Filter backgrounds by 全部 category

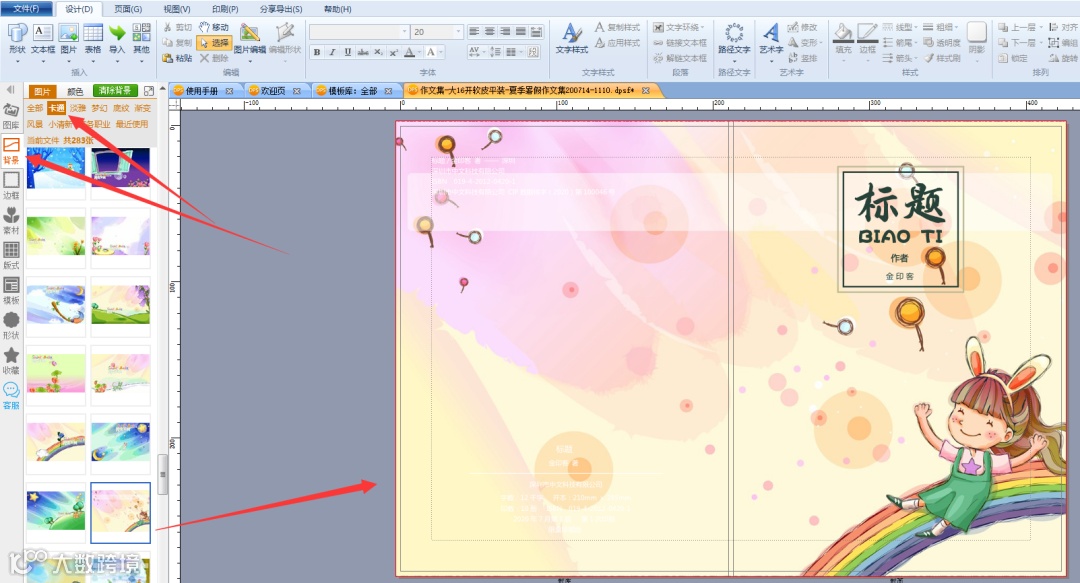click(x=35, y=108)
